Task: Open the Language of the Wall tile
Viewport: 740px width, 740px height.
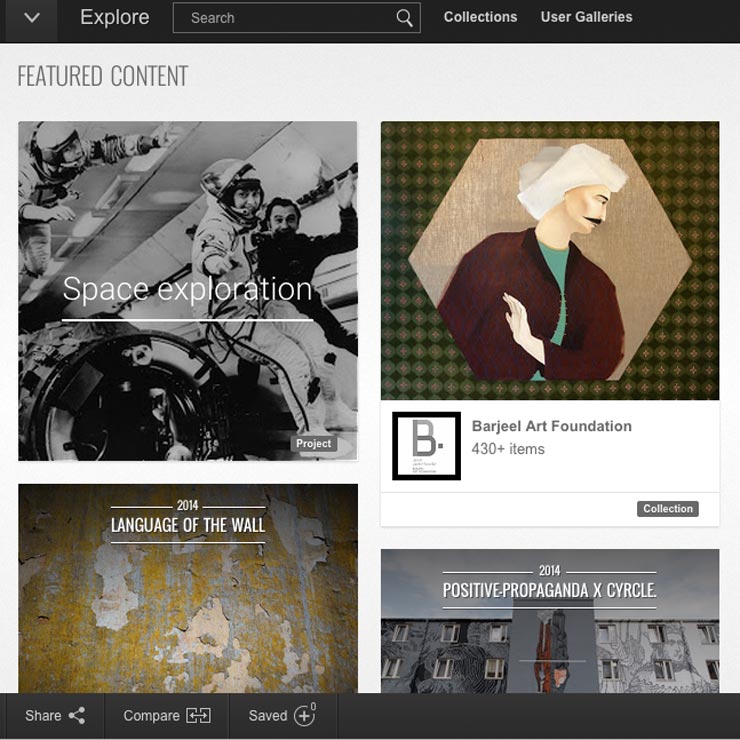Action: click(x=188, y=588)
